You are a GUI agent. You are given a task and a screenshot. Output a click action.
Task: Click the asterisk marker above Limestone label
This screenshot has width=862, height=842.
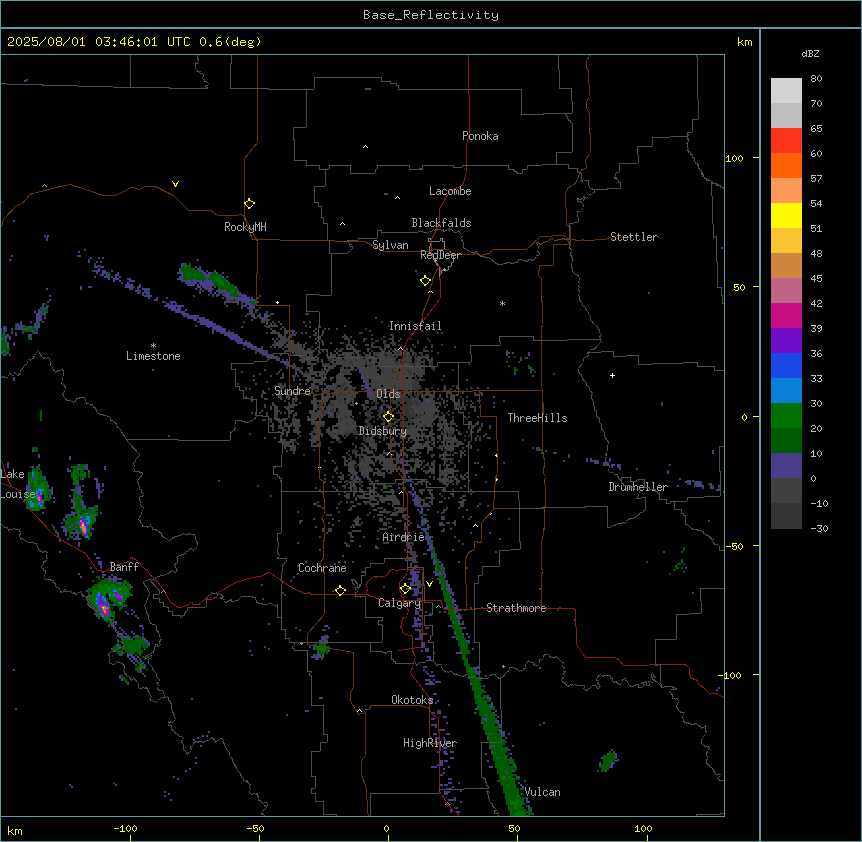(153, 346)
